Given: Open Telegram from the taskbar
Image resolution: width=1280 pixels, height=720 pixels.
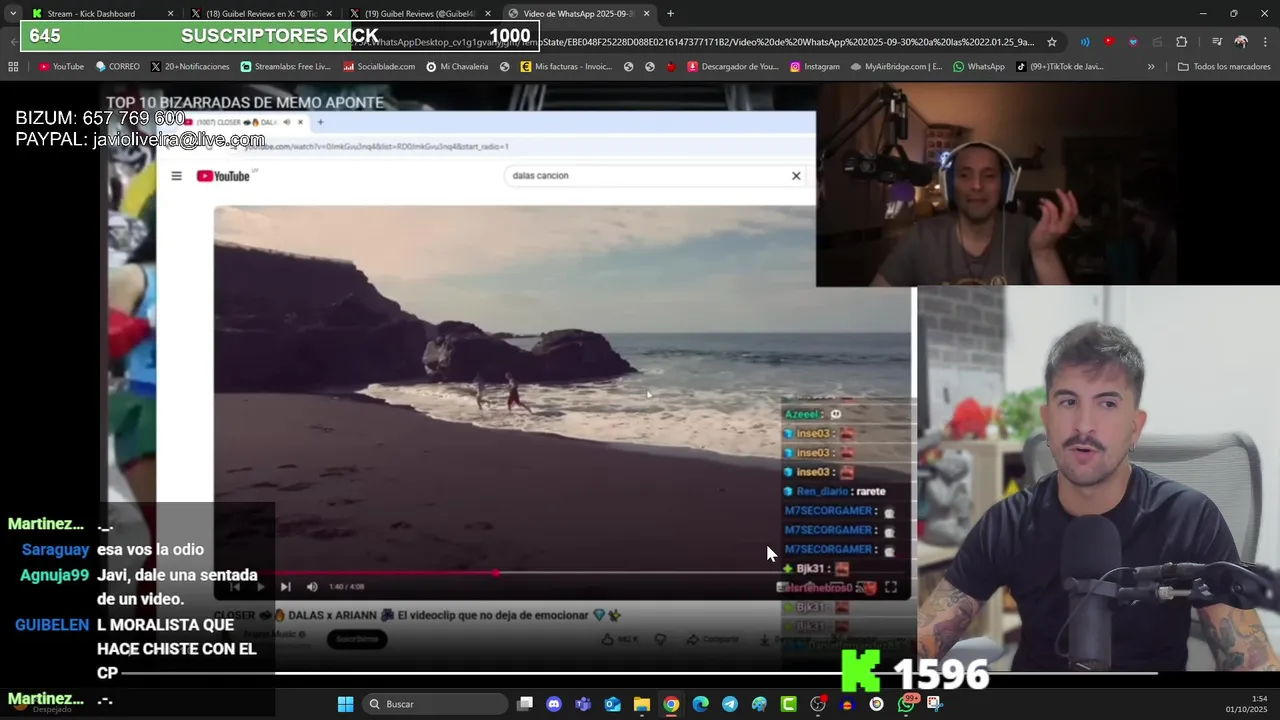Looking at the screenshot, I should [729, 704].
